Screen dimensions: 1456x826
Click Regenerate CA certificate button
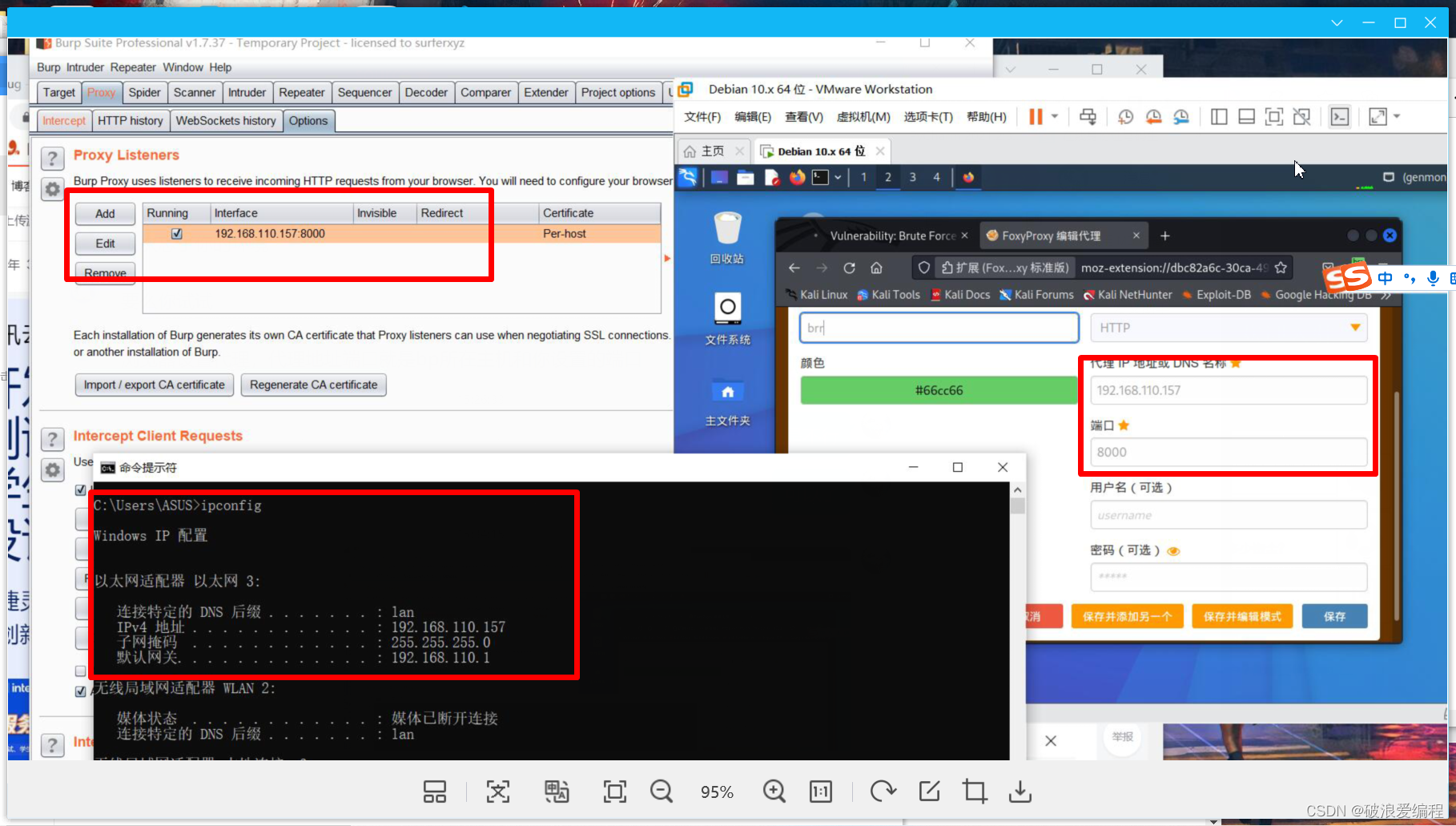point(313,385)
